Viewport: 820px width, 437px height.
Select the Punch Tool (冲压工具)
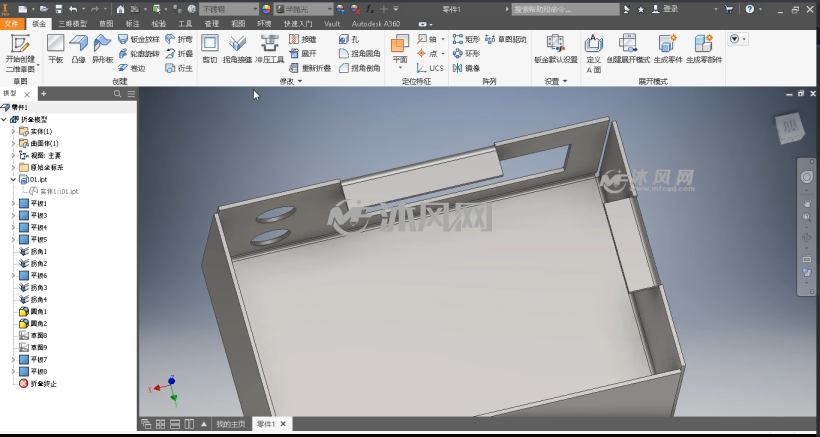click(270, 49)
